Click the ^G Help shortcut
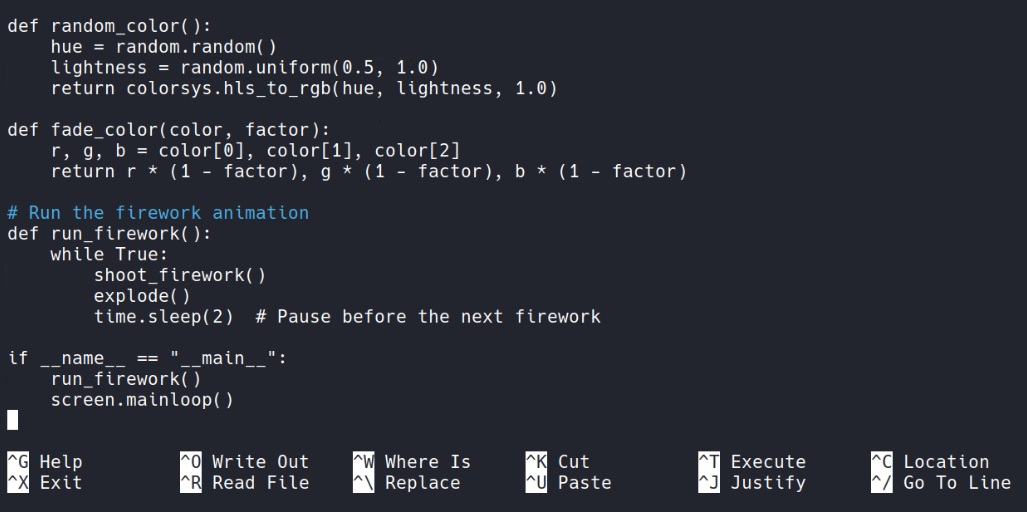The width and height of the screenshot is (1027, 512). pyautogui.click(x=45, y=462)
